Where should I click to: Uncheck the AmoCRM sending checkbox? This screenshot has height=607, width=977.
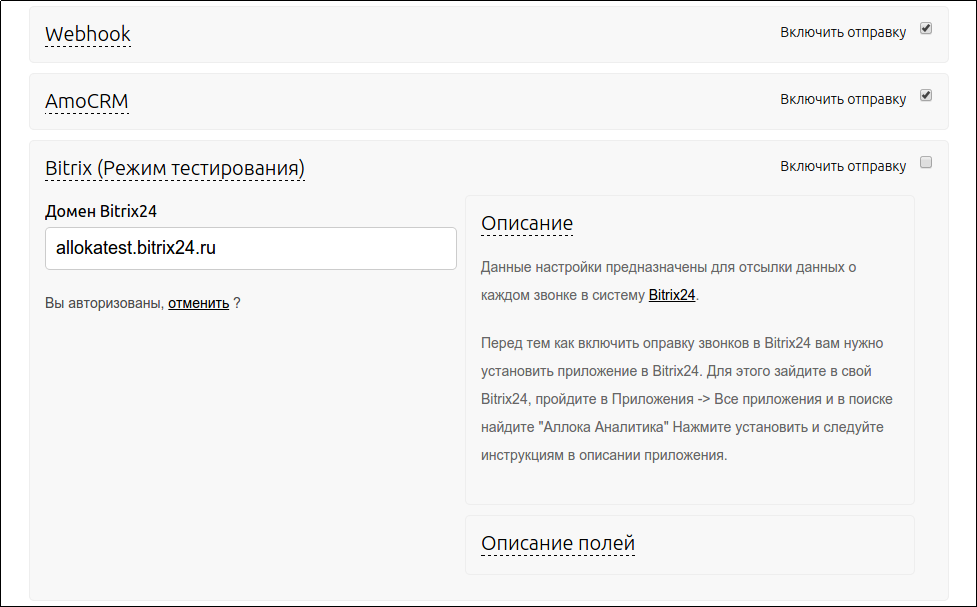click(926, 96)
